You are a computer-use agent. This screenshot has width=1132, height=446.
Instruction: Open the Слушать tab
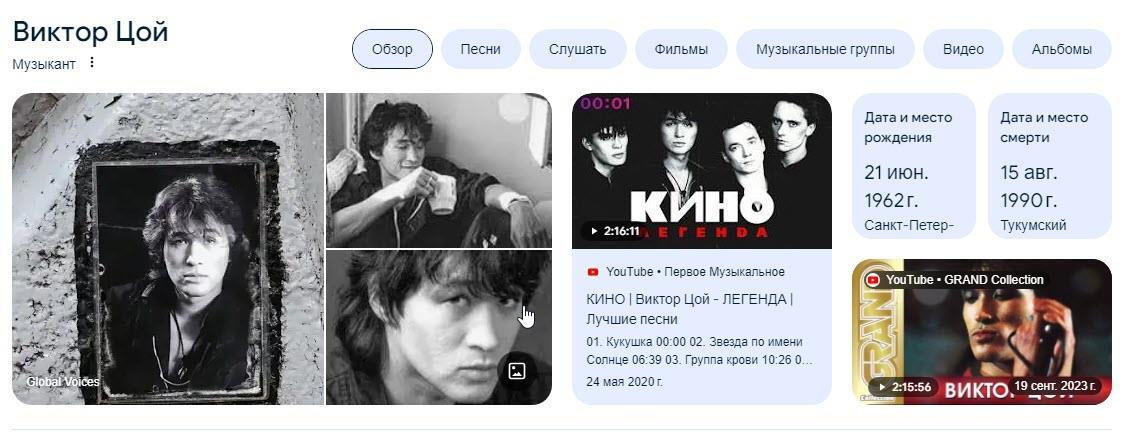pyautogui.click(x=577, y=49)
